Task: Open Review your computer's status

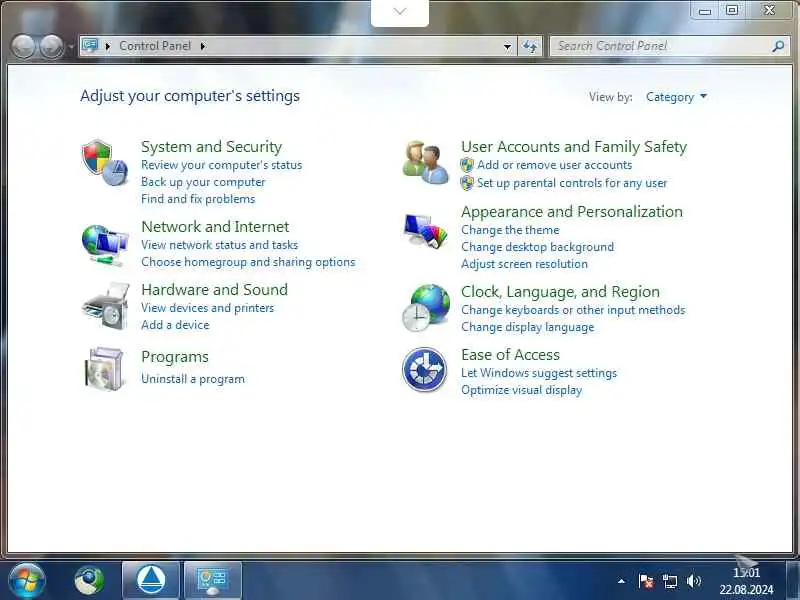Action: pyautogui.click(x=221, y=165)
